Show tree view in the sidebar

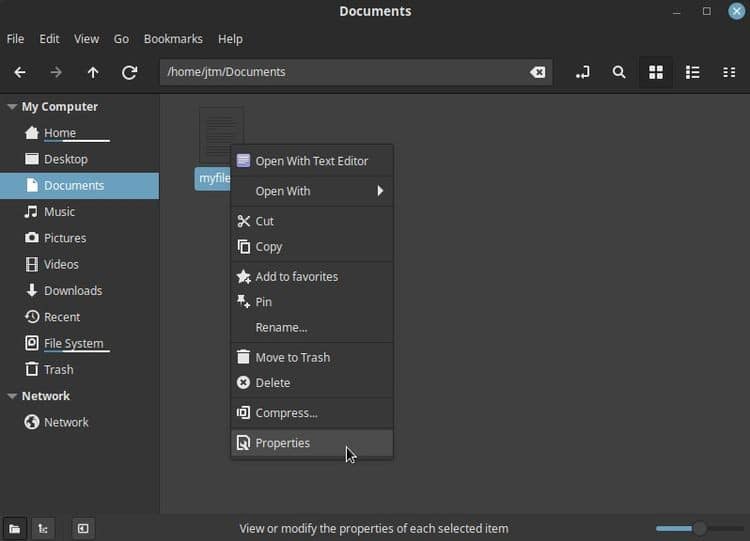(43, 529)
